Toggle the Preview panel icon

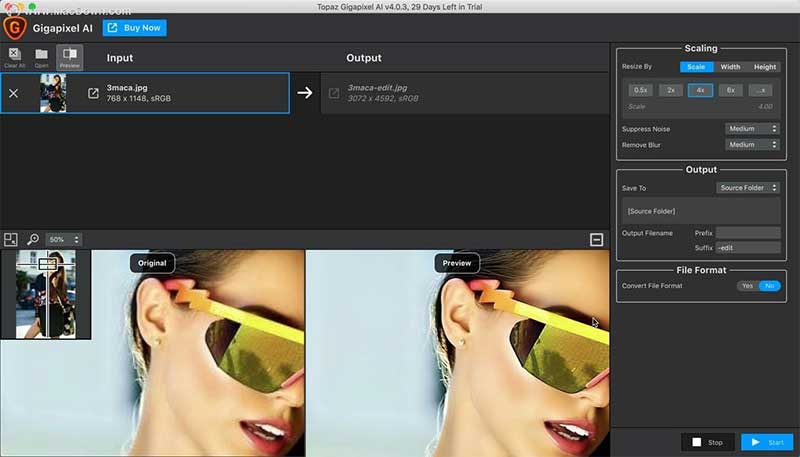click(69, 57)
